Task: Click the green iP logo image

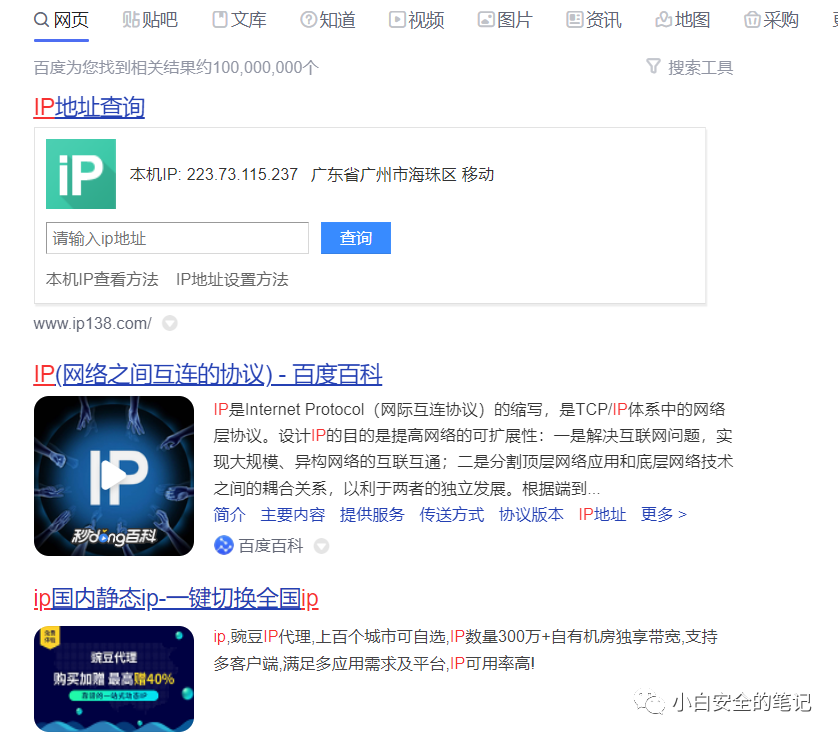Action: [81, 174]
